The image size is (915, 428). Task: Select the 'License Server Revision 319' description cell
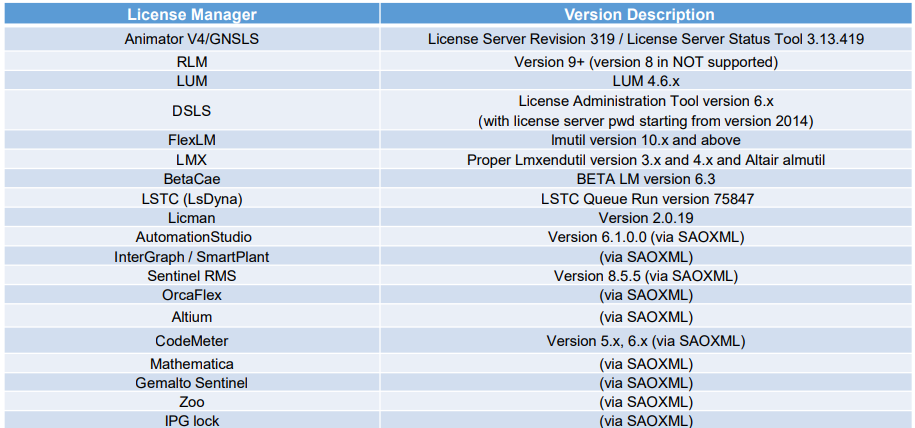647,39
